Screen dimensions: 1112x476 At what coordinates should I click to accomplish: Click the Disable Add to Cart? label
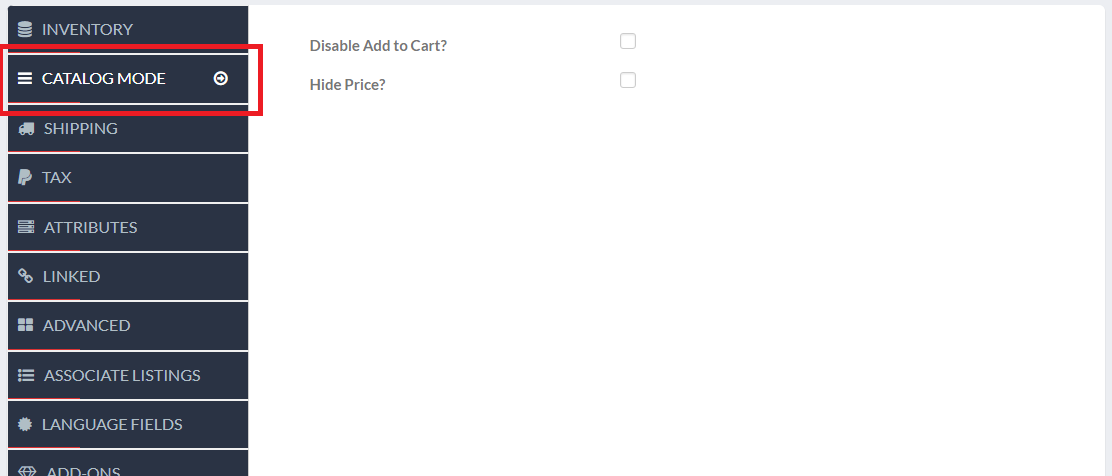pyautogui.click(x=379, y=45)
